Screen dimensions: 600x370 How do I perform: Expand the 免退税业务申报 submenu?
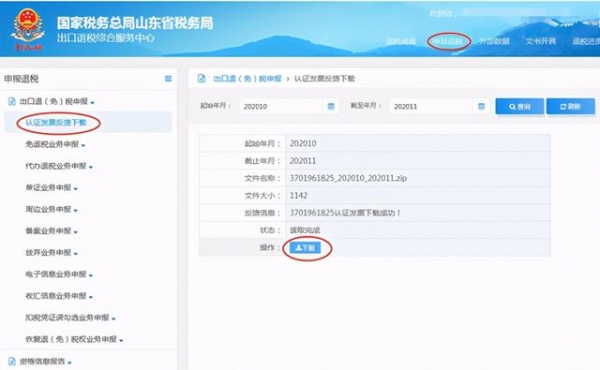tap(55, 144)
